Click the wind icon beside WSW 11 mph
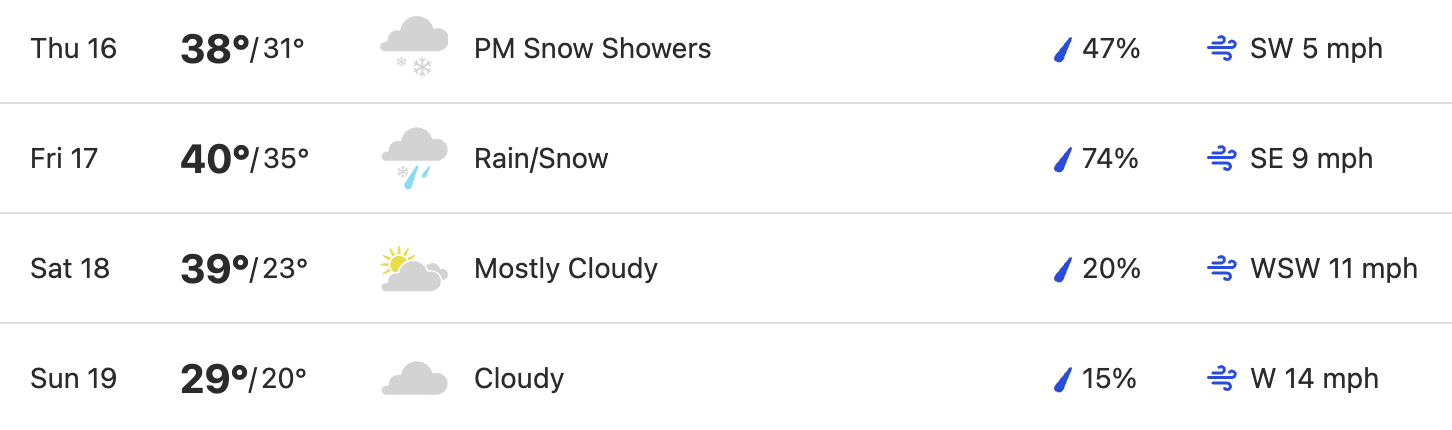This screenshot has height=430, width=1452. pos(1222,269)
